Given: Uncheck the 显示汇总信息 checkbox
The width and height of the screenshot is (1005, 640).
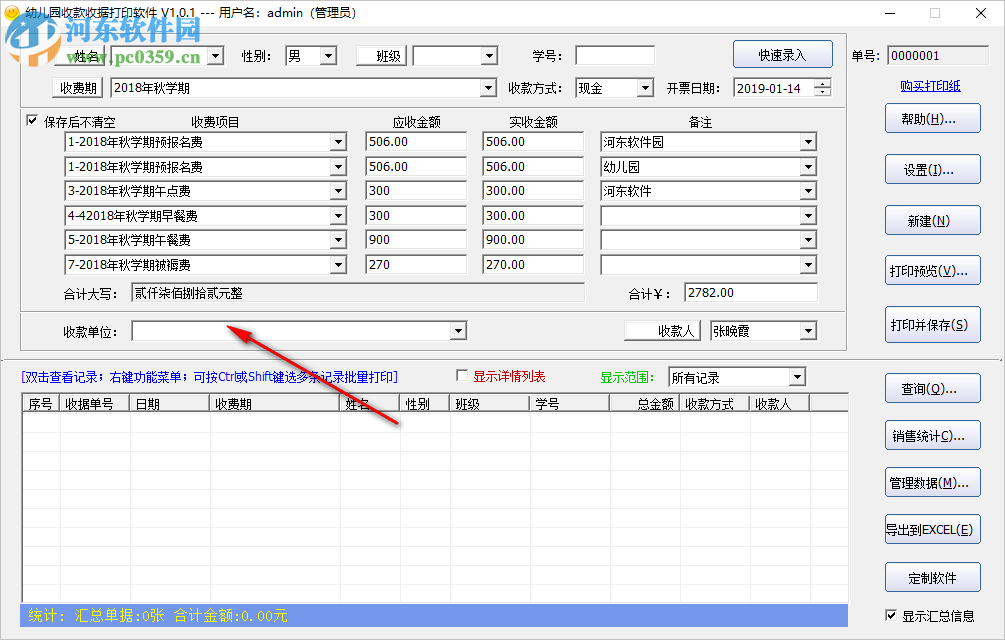Looking at the screenshot, I should coord(891,615).
